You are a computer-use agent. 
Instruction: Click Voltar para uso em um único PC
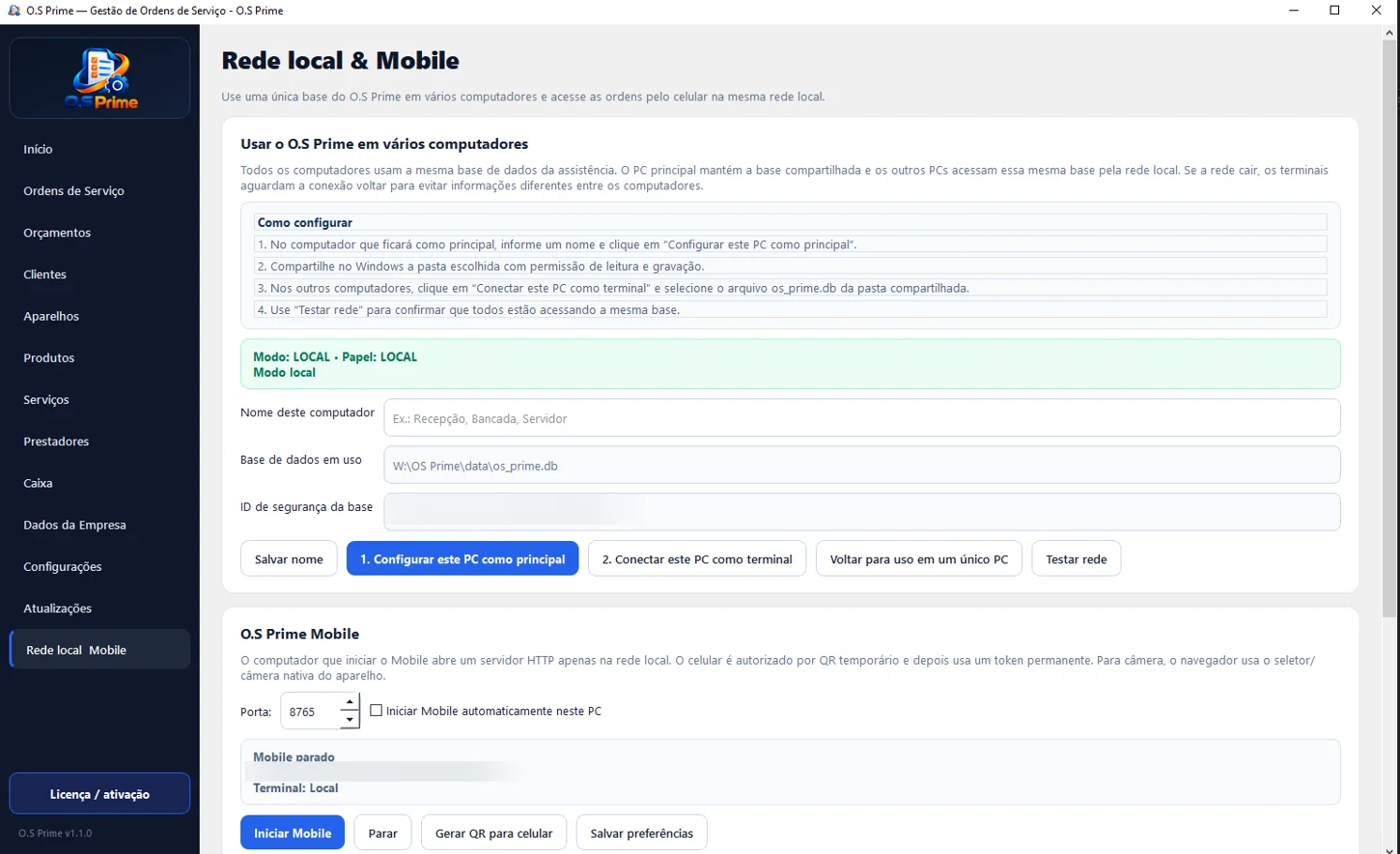919,559
